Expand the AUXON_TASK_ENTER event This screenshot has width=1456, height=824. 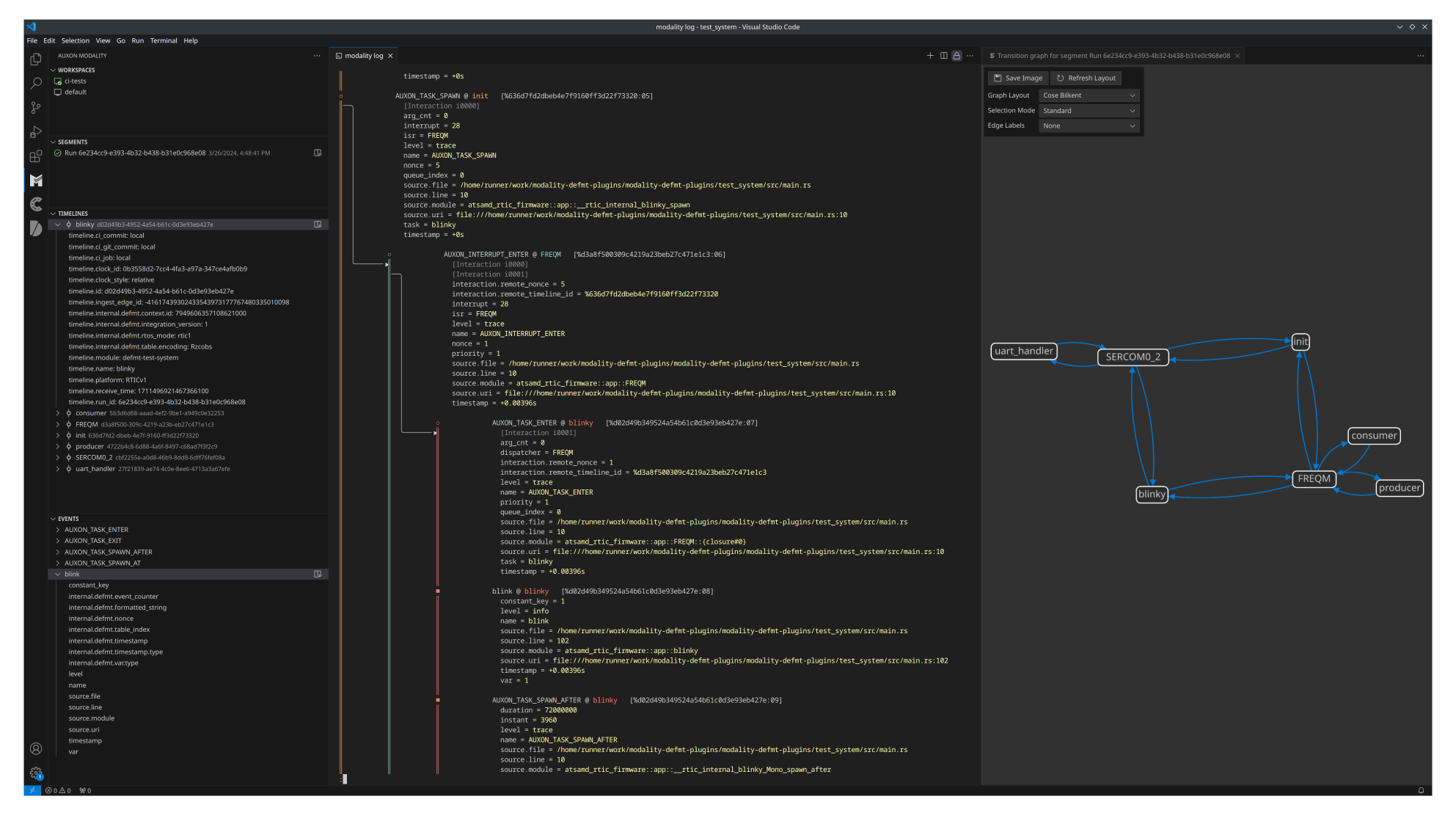58,530
